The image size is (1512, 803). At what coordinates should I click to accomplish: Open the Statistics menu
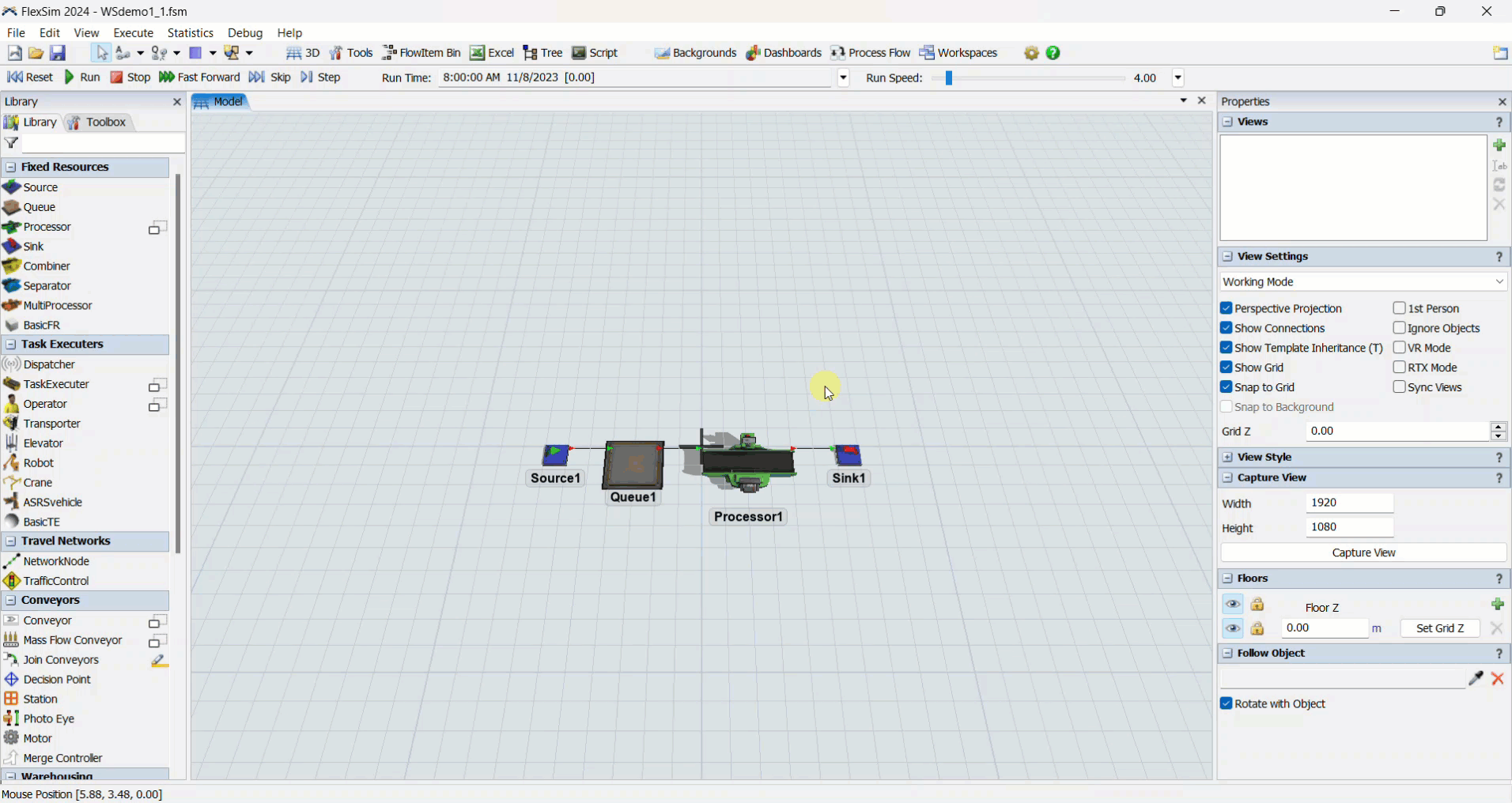pyautogui.click(x=190, y=33)
